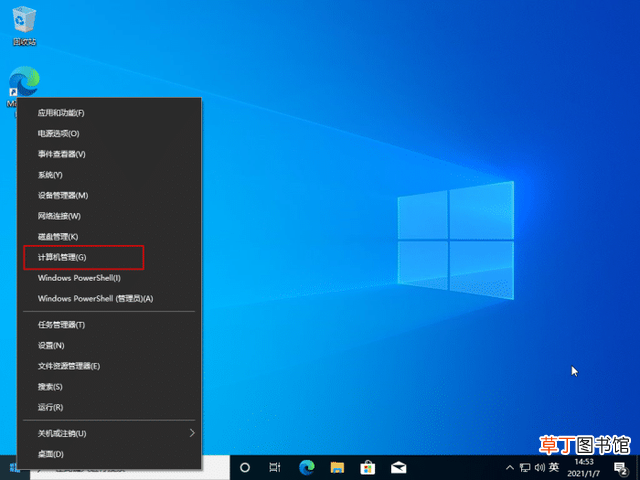
Task: Open volume control tray icon
Action: (x=540, y=467)
